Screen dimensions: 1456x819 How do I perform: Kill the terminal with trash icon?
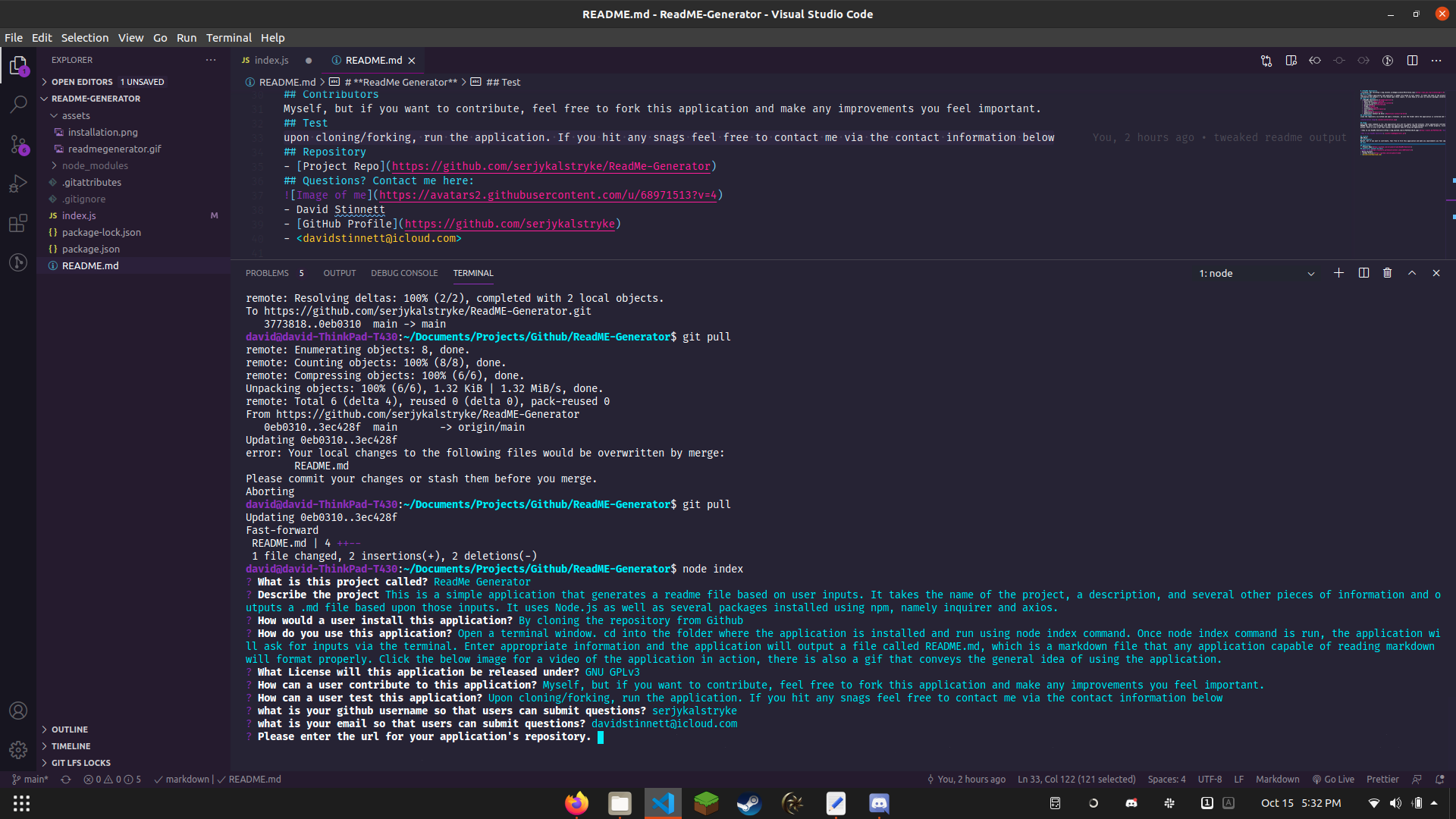tap(1387, 273)
